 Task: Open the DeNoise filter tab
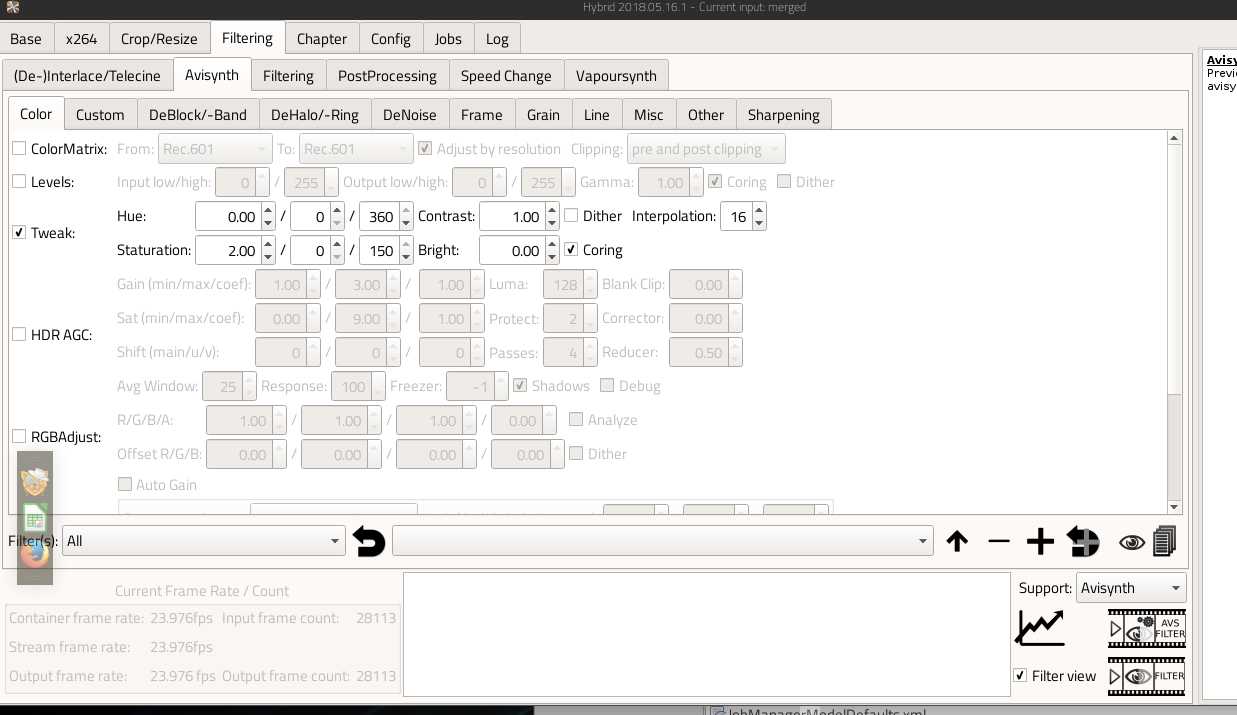tap(409, 115)
